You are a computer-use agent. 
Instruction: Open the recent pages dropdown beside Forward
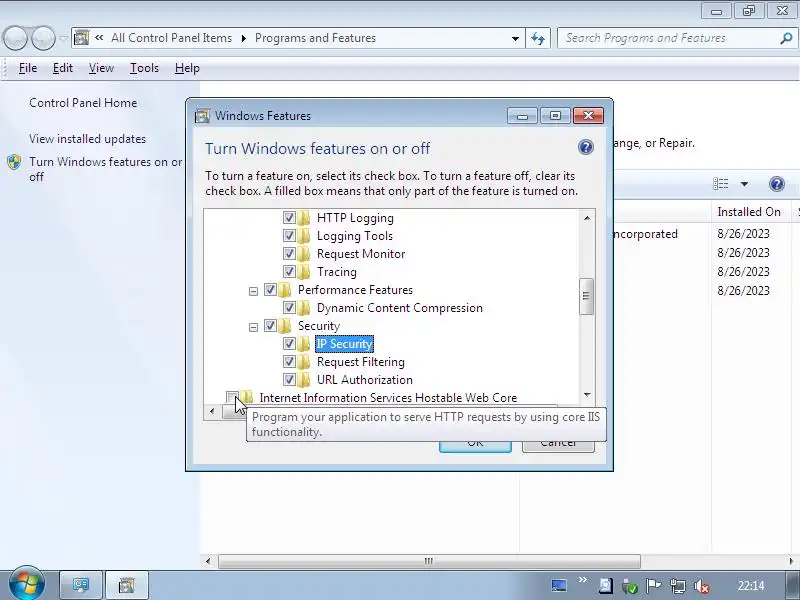[x=63, y=38]
